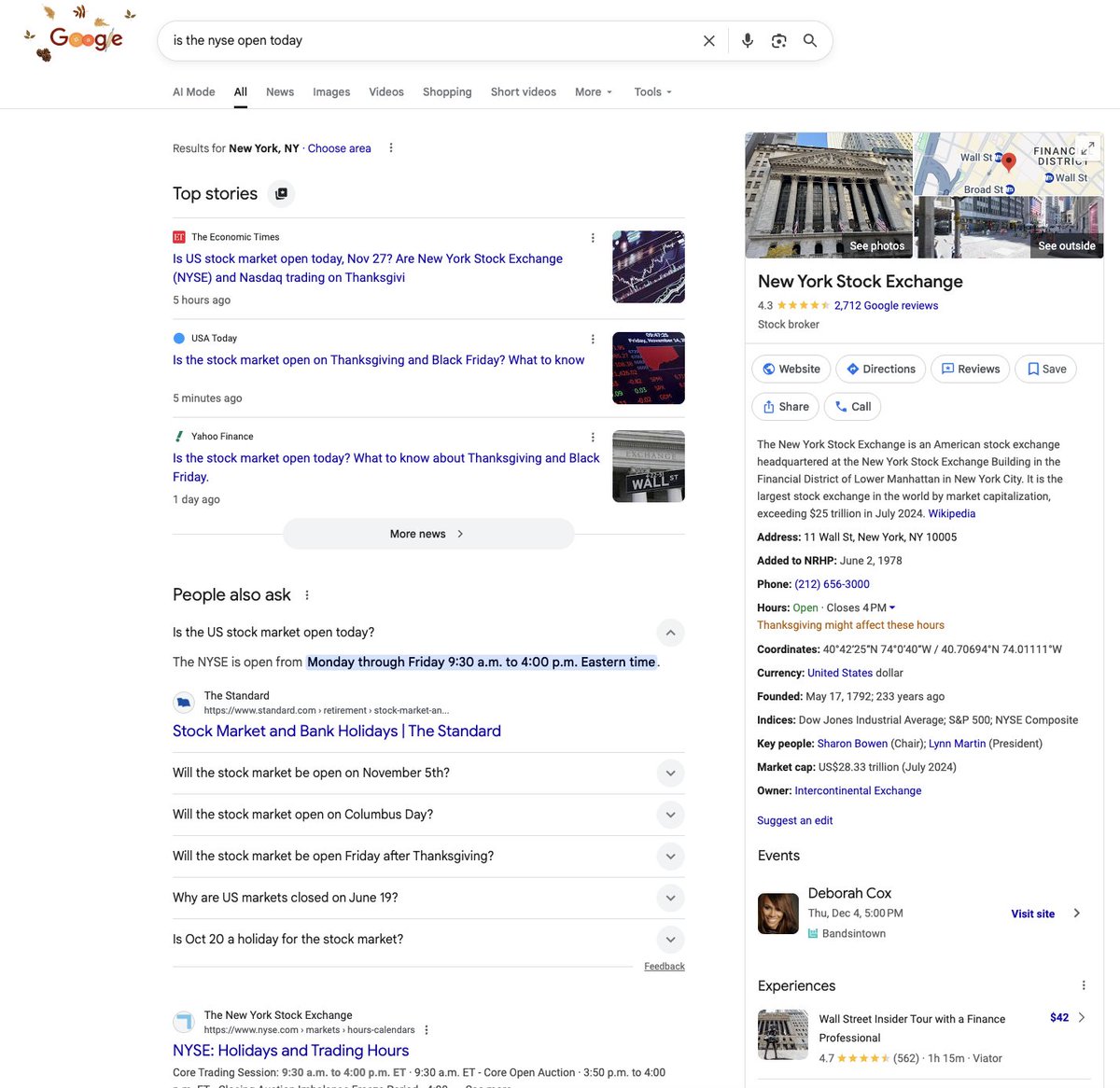
Task: Open options for The Economic Times story
Action: (x=593, y=238)
